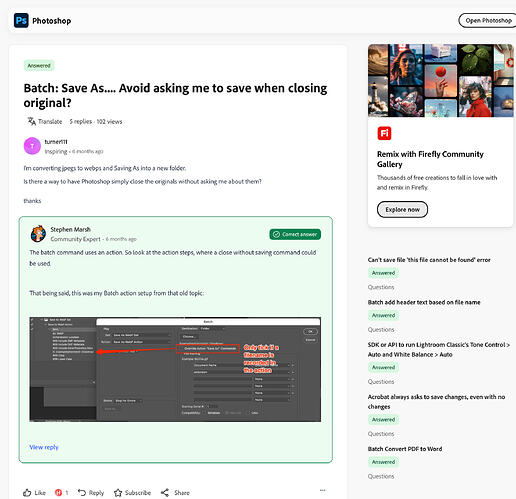Open the three-dot more options menu

322,490
